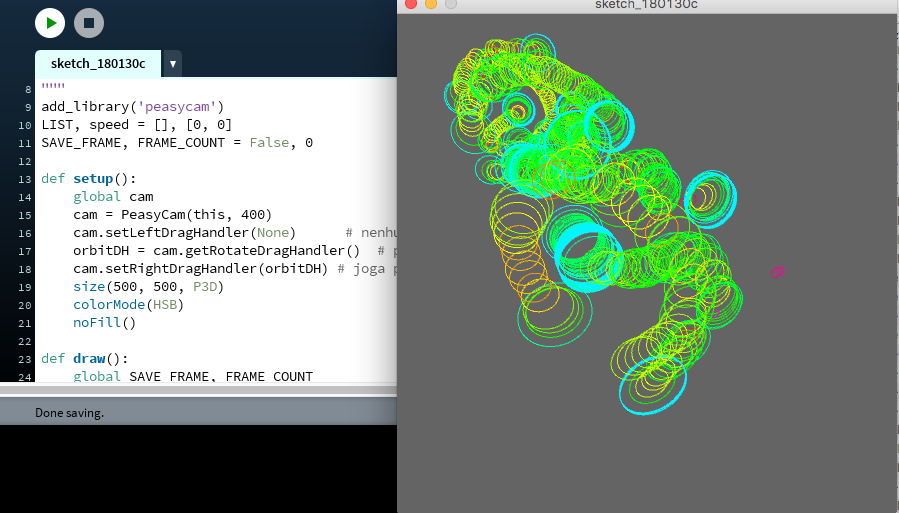899x513 pixels.
Task: Click the add_library('peasycam') line
Action: [x=132, y=107]
